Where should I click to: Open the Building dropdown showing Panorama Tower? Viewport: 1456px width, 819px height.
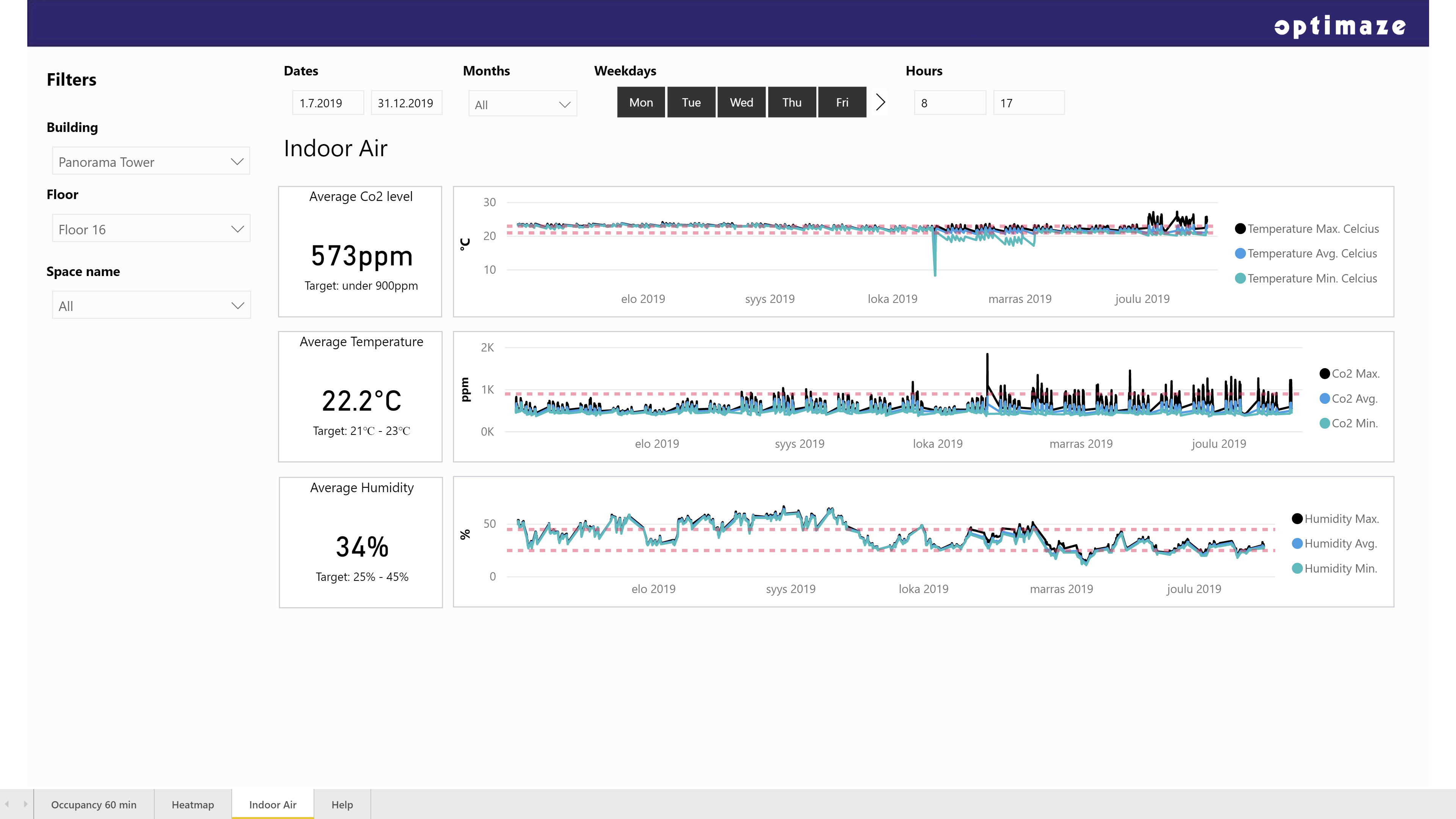151,162
